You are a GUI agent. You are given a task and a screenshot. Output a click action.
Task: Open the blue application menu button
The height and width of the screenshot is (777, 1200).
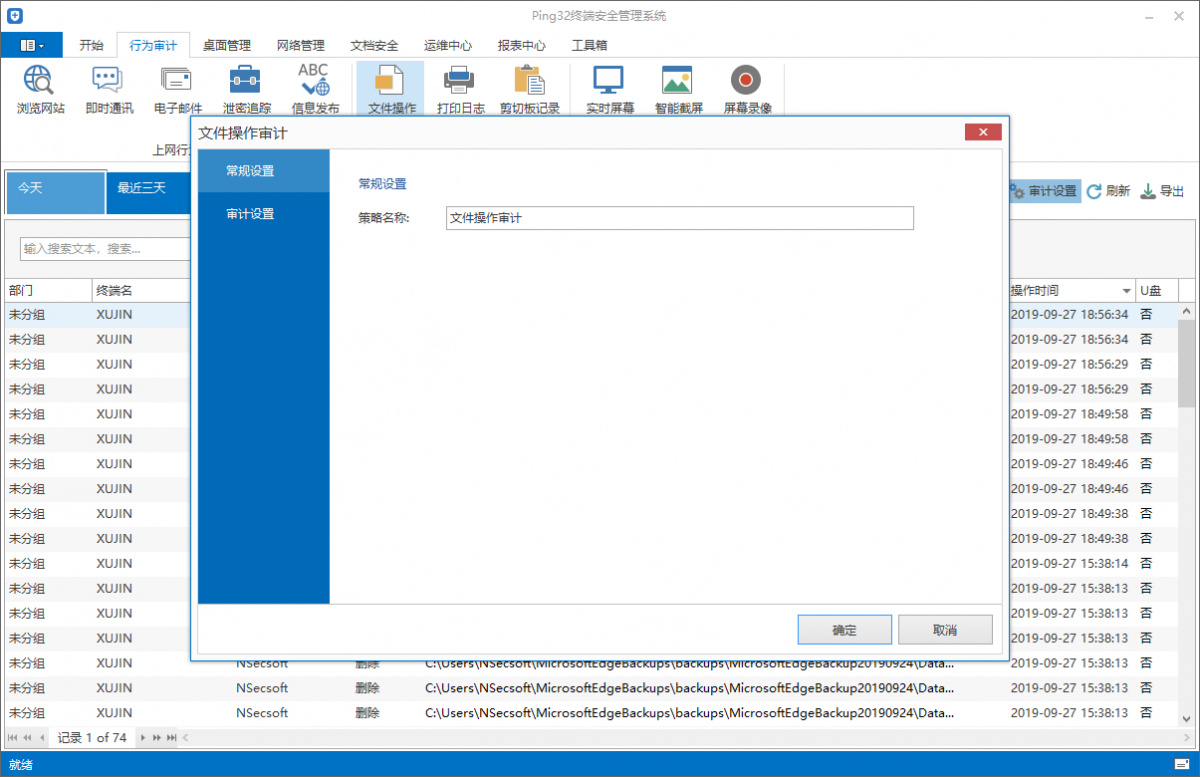pos(32,45)
